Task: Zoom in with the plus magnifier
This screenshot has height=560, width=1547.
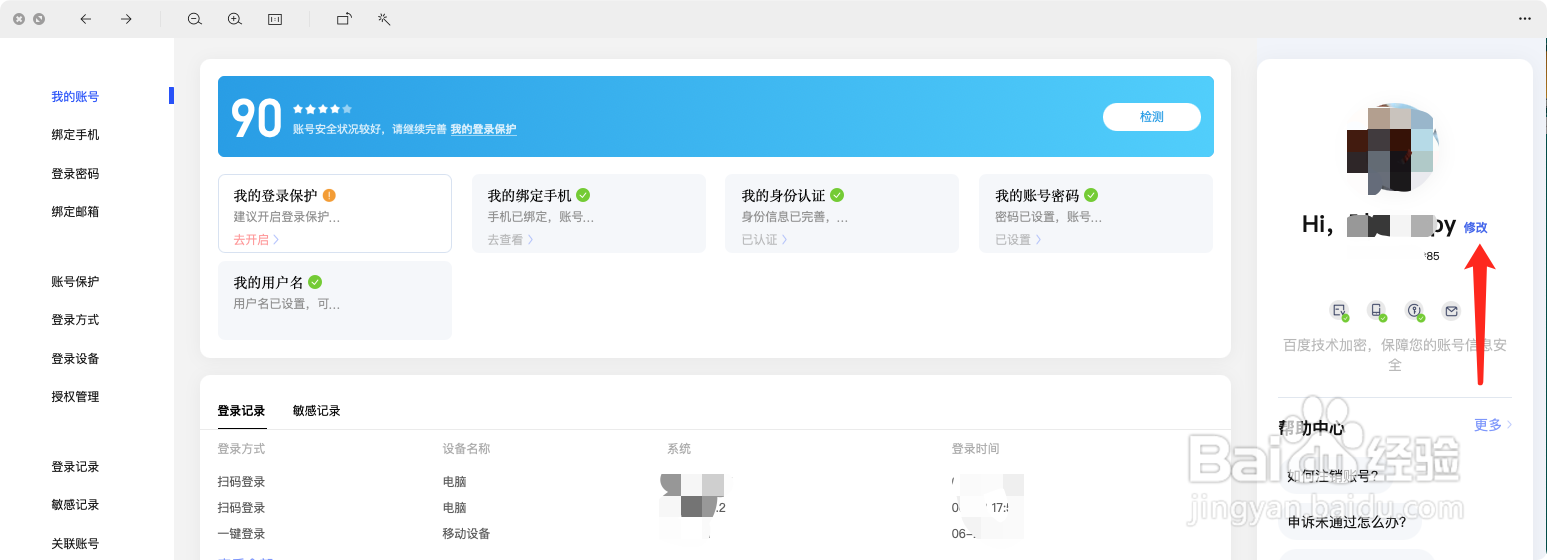Action: pos(235,19)
